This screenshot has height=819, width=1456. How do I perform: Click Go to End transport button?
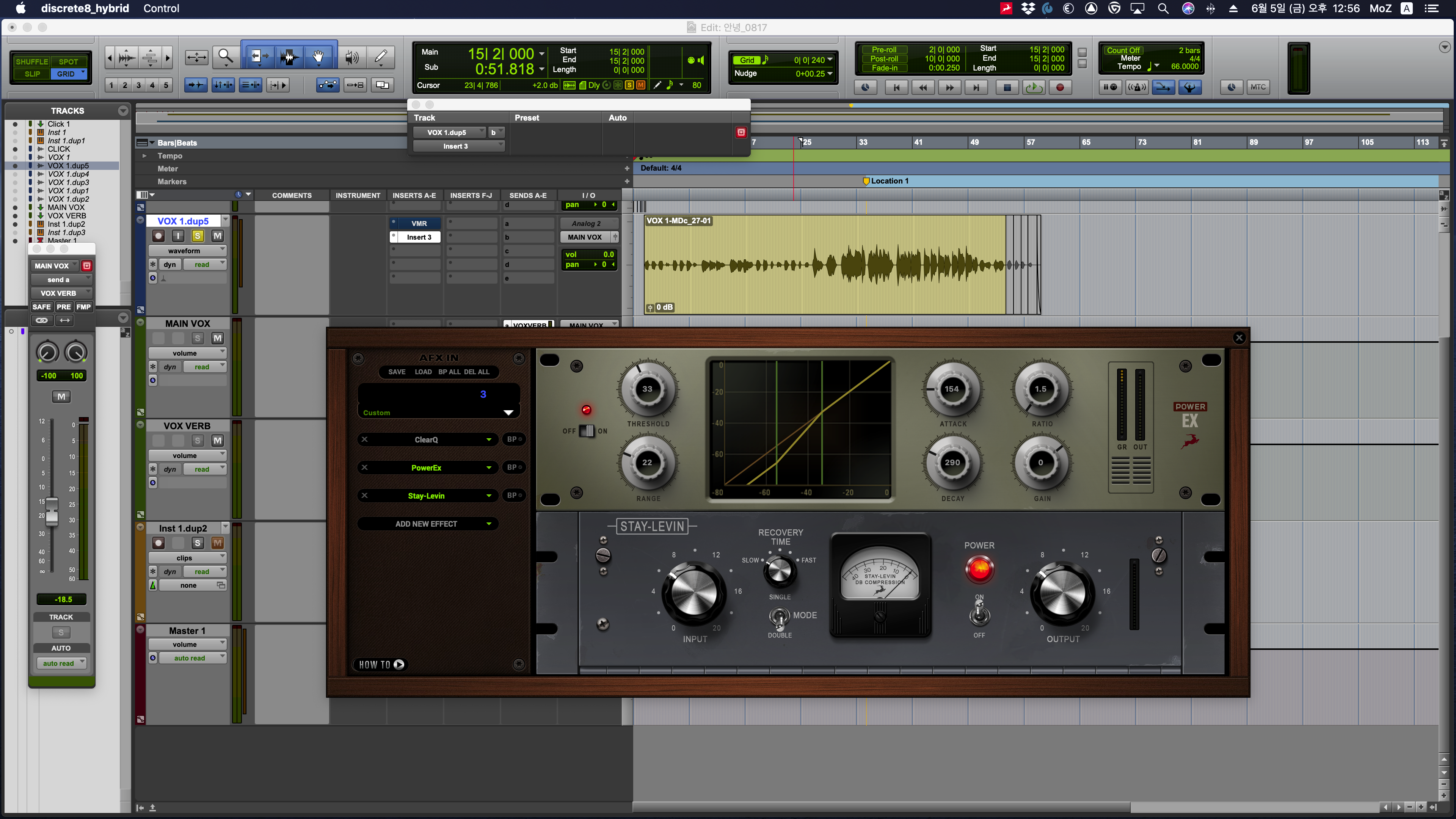click(976, 87)
